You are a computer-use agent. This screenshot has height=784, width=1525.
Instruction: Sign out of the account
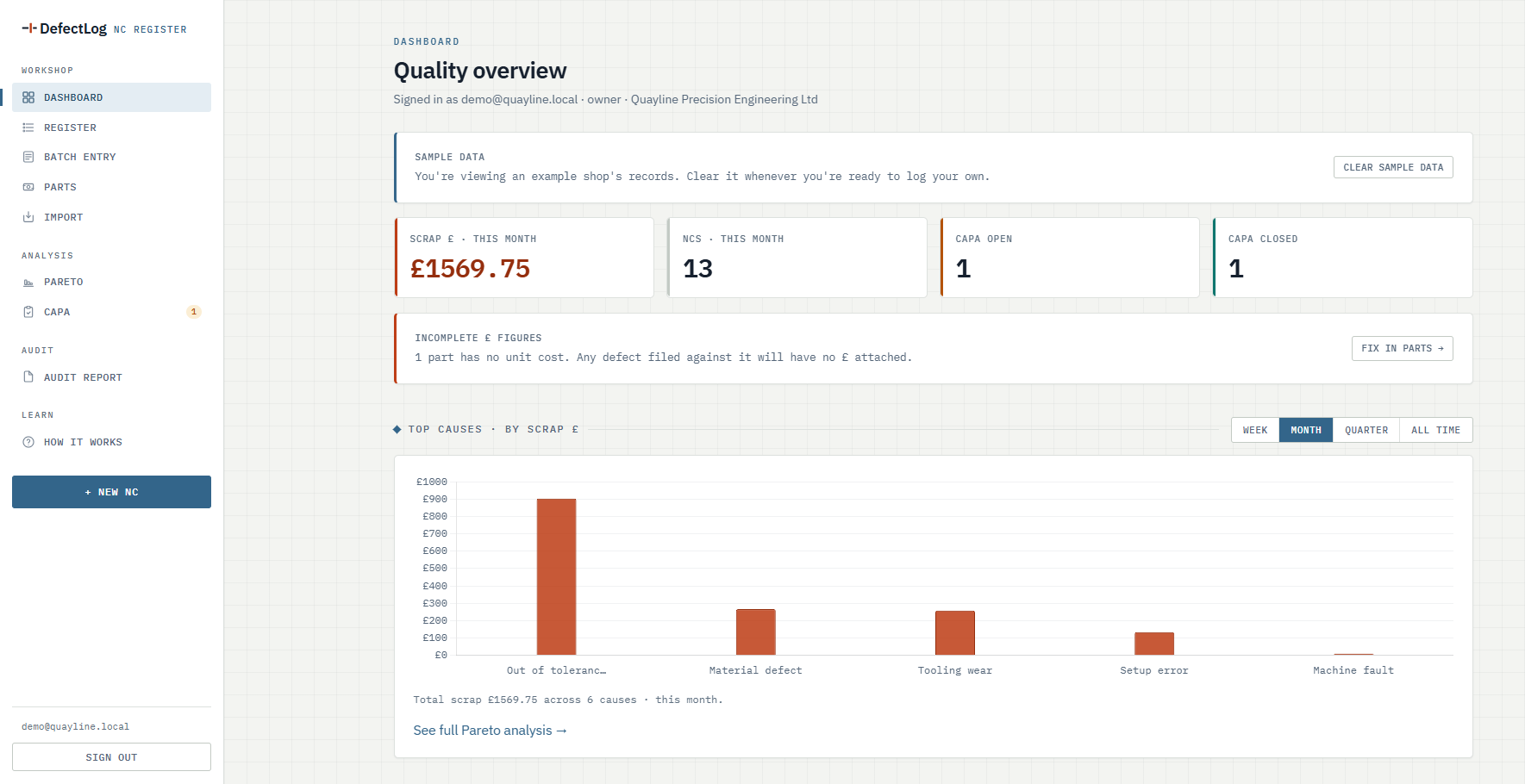[111, 757]
